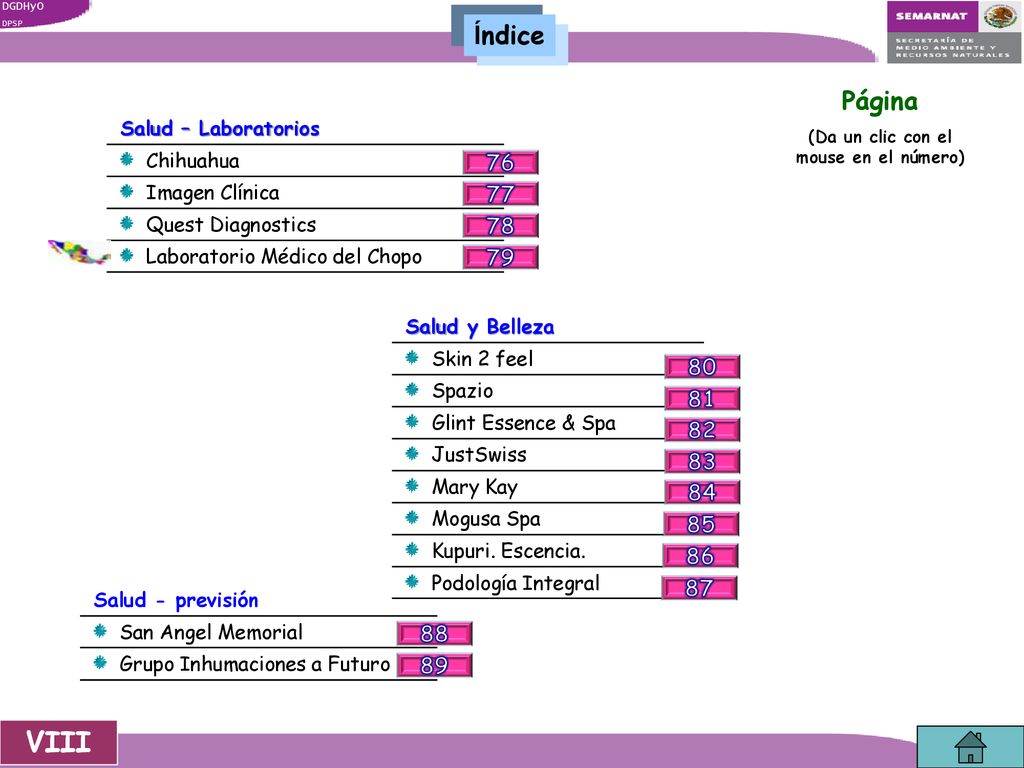Open page 88 for San Angel Memorial
This screenshot has height=768, width=1024.
coord(434,633)
